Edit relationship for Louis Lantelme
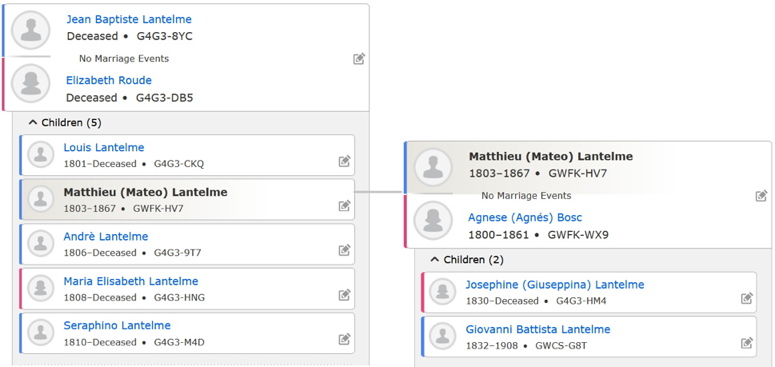The width and height of the screenshot is (775, 367). tap(344, 161)
